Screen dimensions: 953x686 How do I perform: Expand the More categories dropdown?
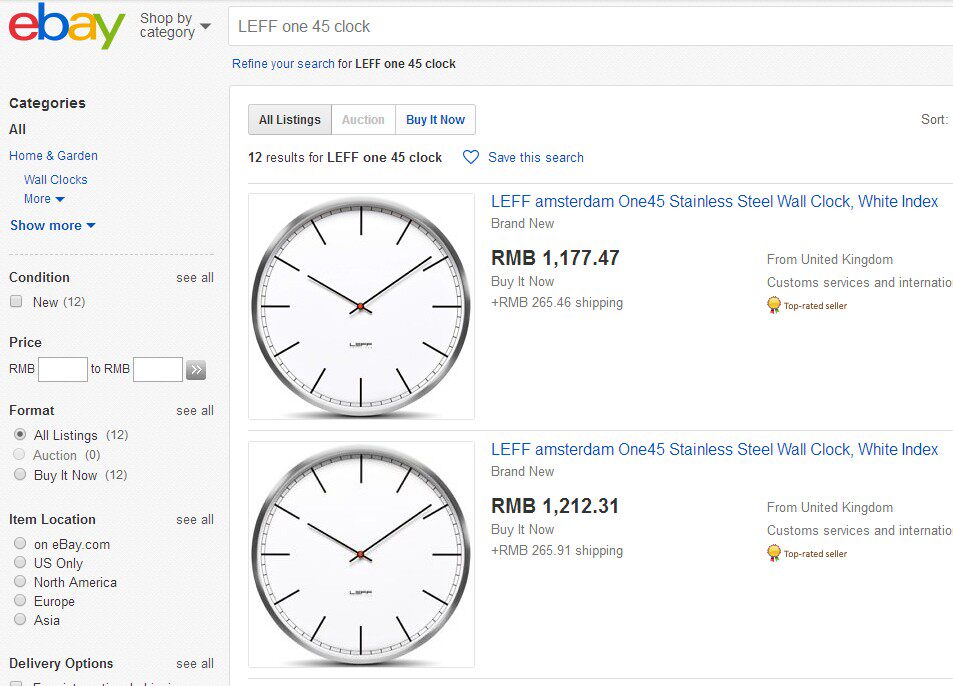coord(44,199)
